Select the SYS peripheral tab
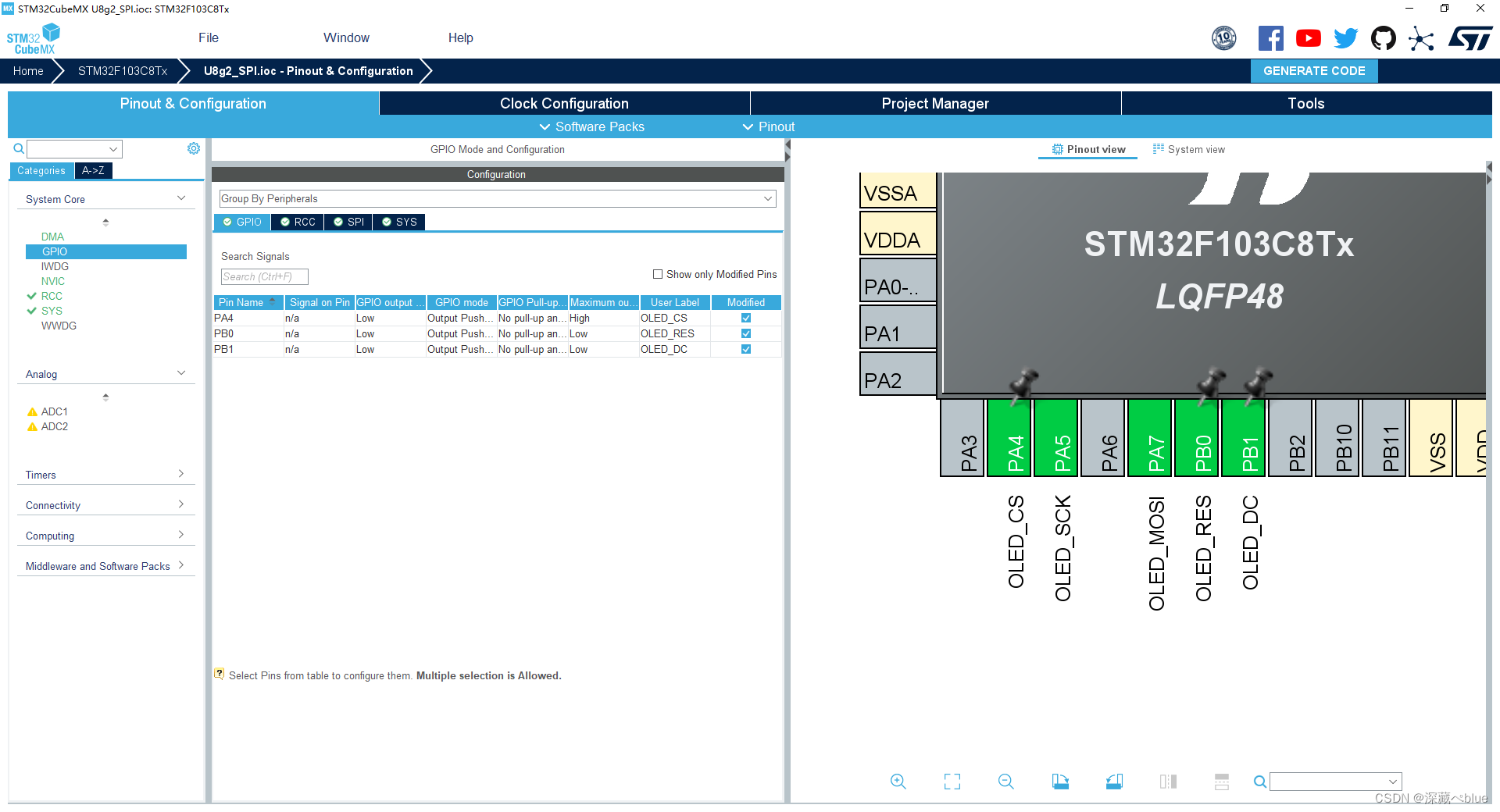This screenshot has width=1500, height=812. pos(399,222)
